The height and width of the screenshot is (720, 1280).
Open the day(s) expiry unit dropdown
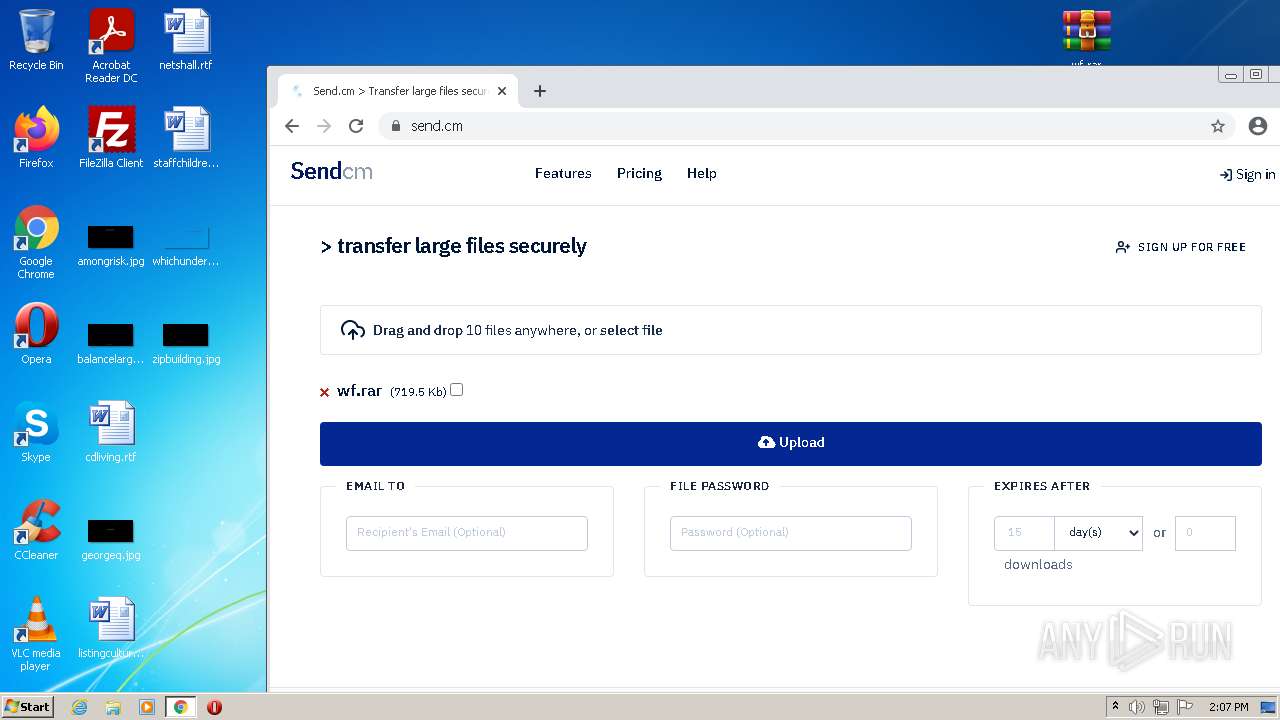(1098, 533)
